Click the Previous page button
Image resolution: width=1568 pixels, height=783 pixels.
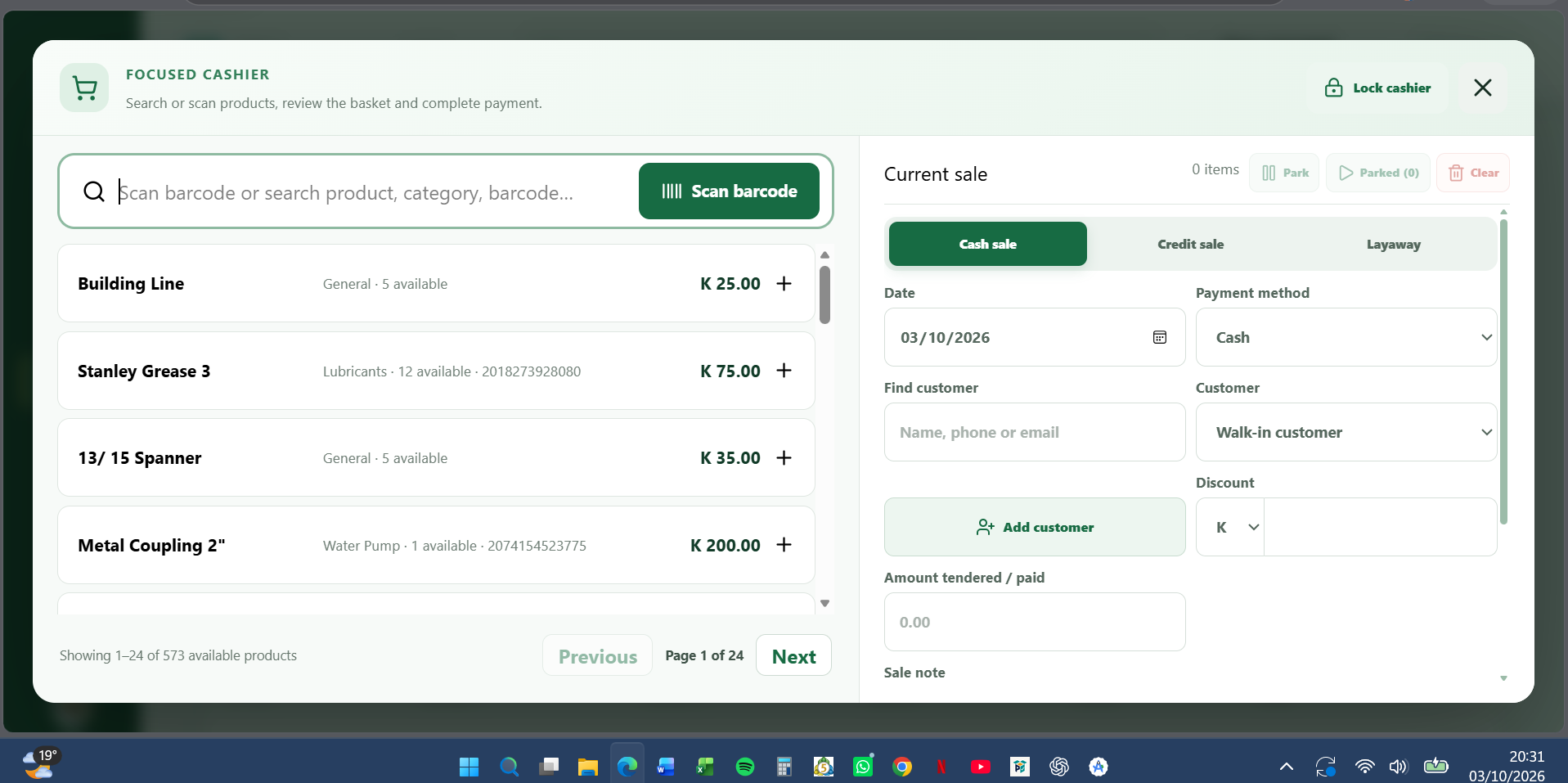click(597, 655)
